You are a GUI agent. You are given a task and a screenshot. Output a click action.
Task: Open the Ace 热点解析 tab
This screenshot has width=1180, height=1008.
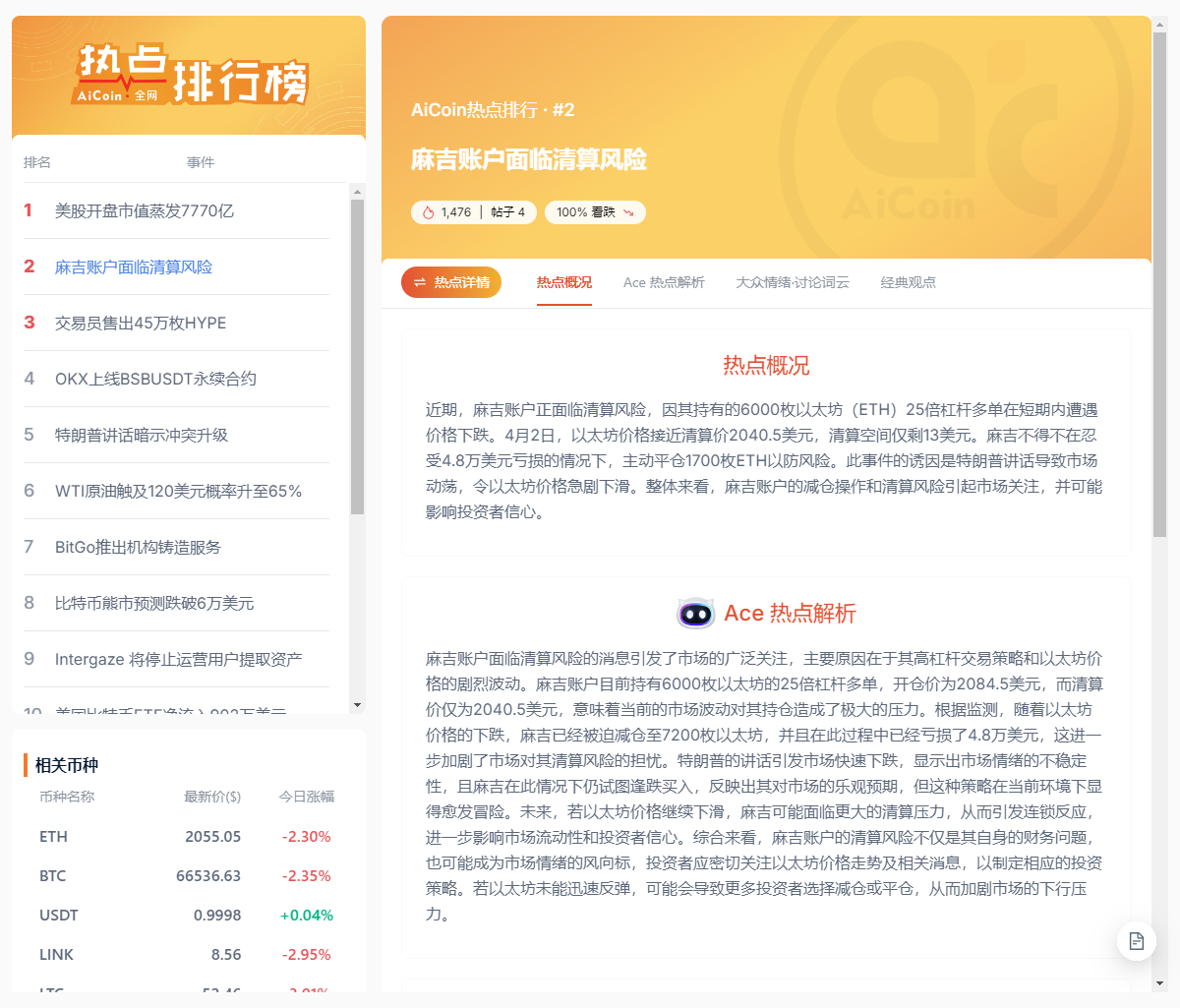664,282
